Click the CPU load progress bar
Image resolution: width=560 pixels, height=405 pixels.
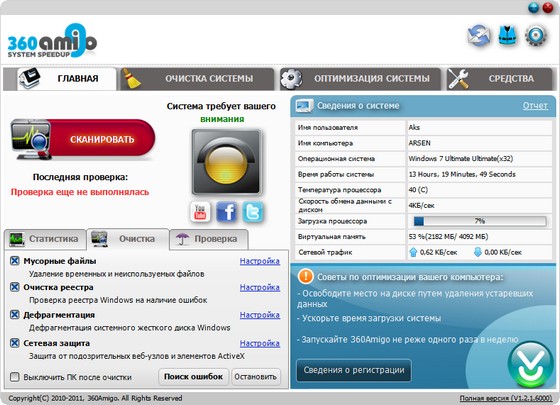pyautogui.click(x=480, y=221)
